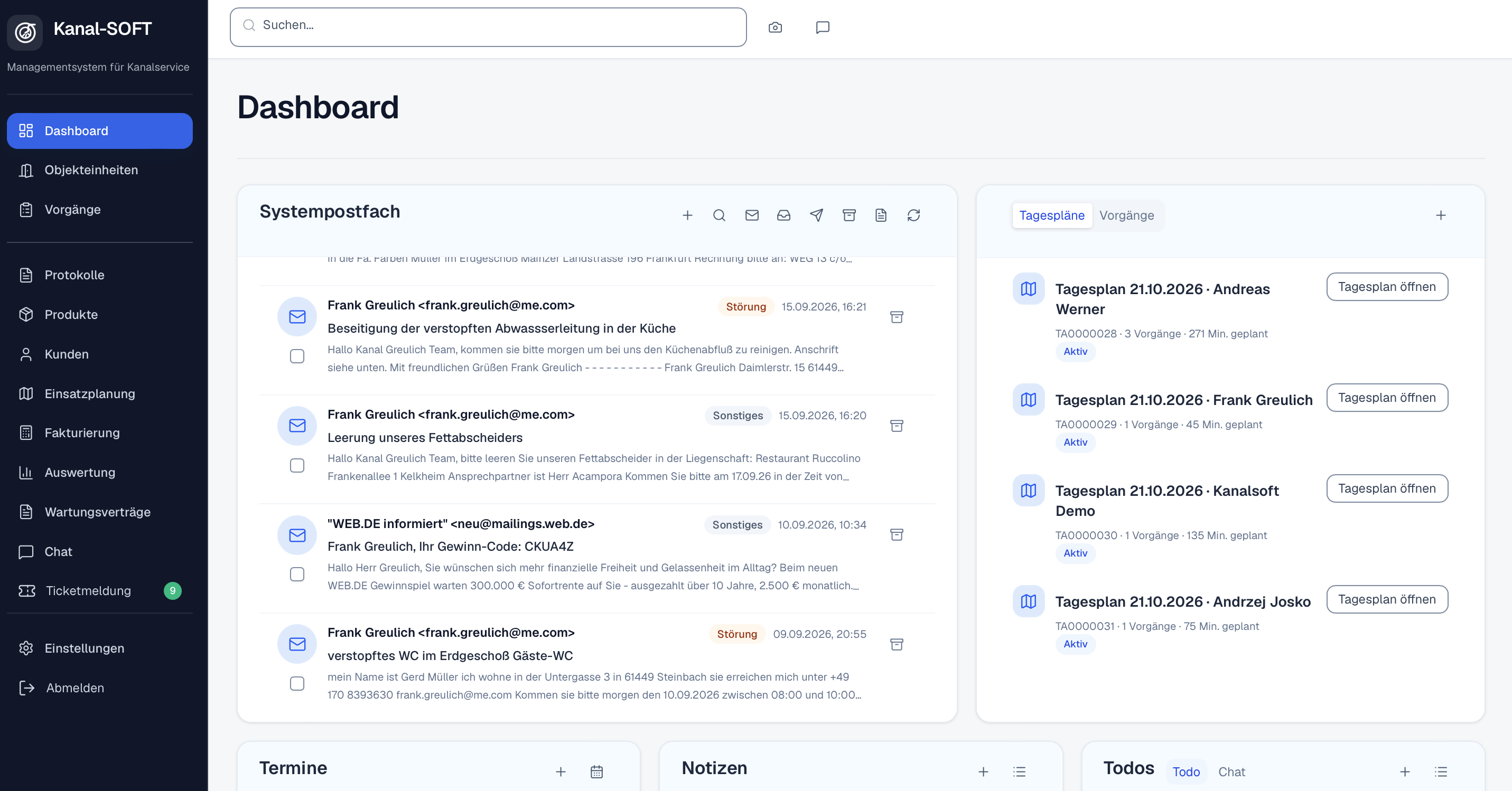Viewport: 1512px width, 791px height.
Task: Open the chat bubble icon in top bar
Action: click(x=823, y=27)
